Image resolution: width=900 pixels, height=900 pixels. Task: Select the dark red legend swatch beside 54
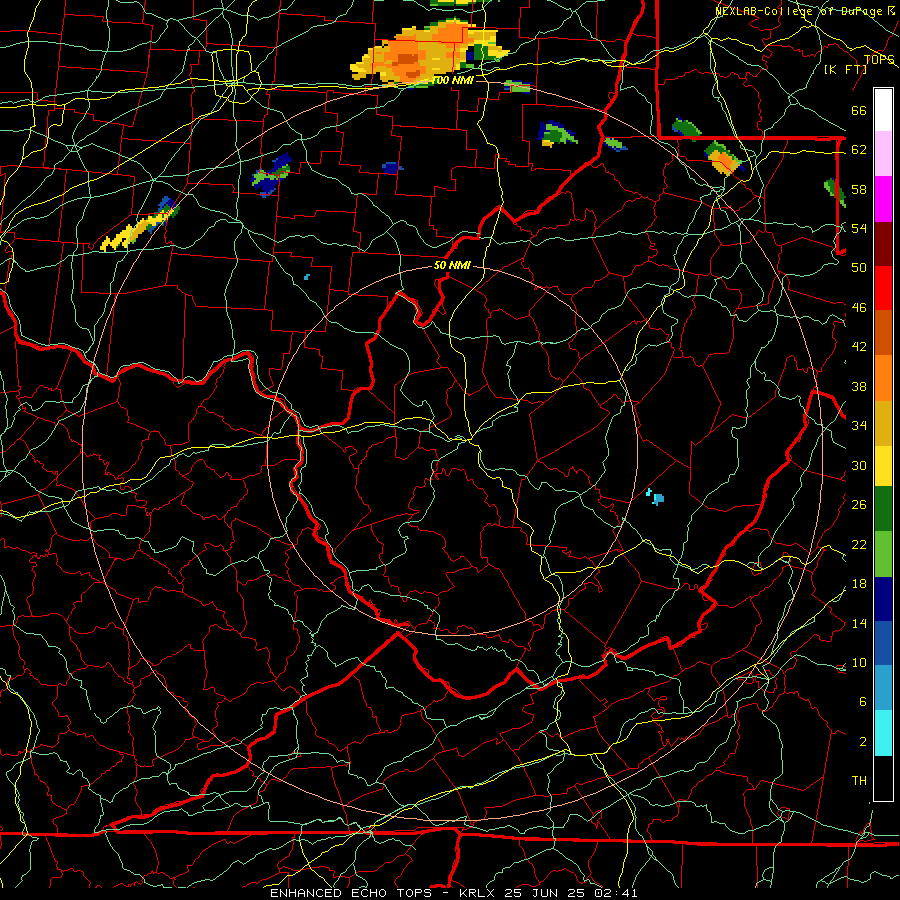(x=883, y=243)
